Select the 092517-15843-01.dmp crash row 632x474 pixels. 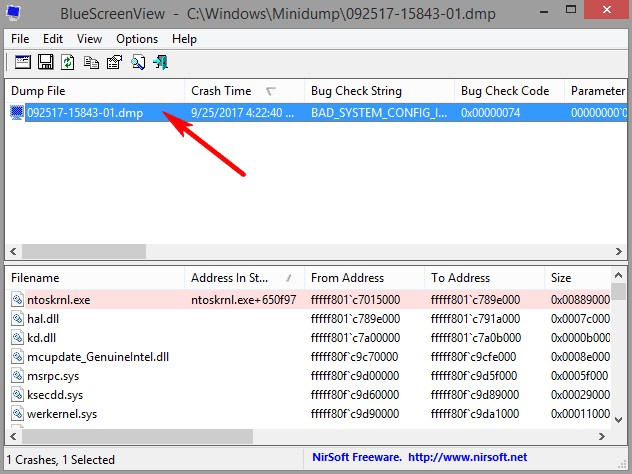tap(316, 112)
